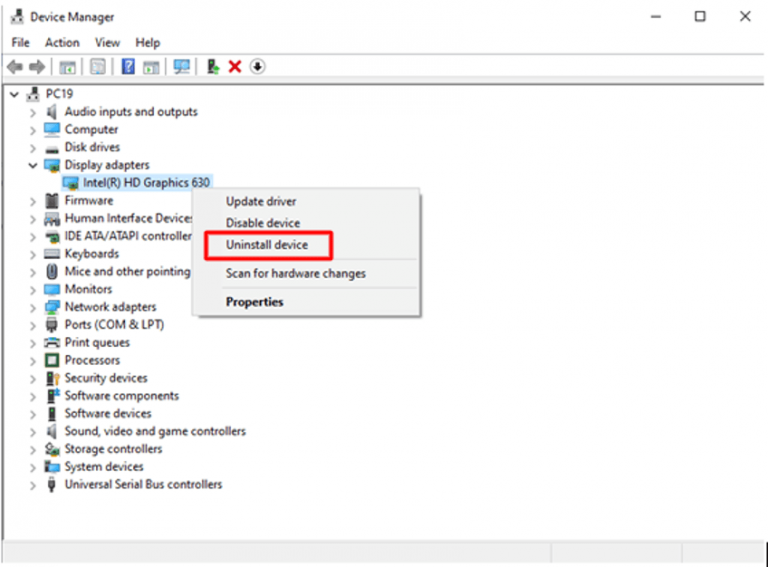Click the scan for hardware changes monitor icon
Screen dimensions: 768x567
point(181,67)
